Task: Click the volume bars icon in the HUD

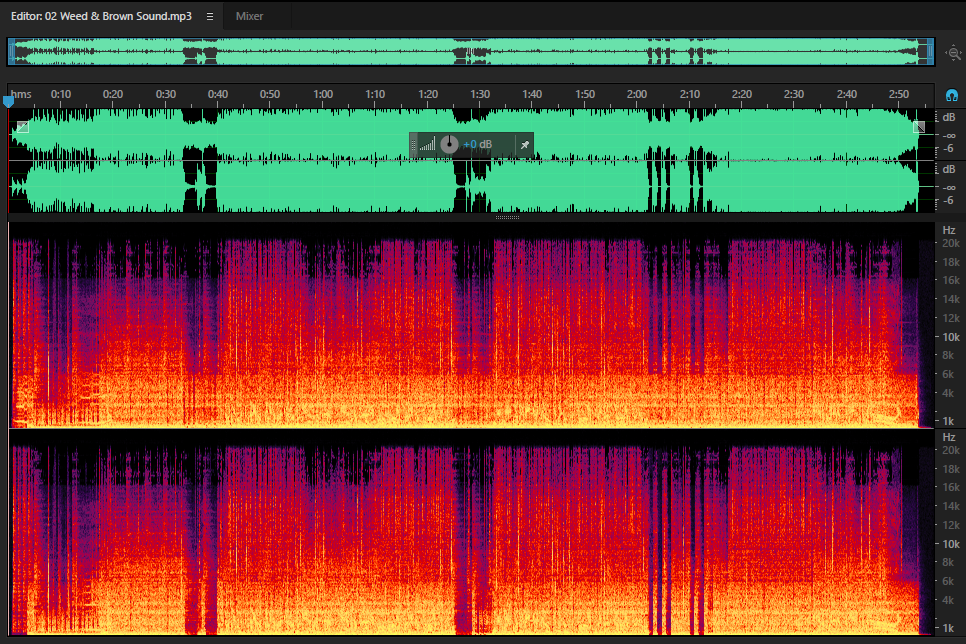Action: (x=428, y=145)
